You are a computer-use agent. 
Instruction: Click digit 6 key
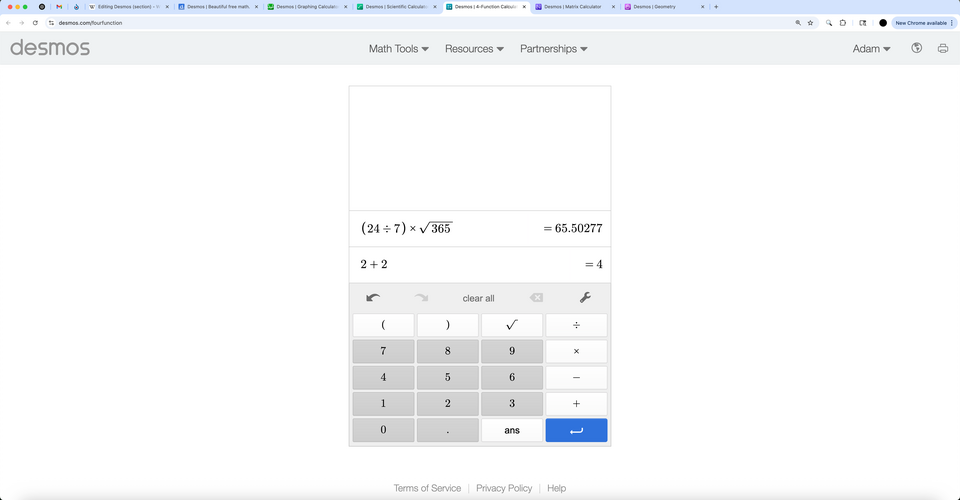tap(512, 378)
